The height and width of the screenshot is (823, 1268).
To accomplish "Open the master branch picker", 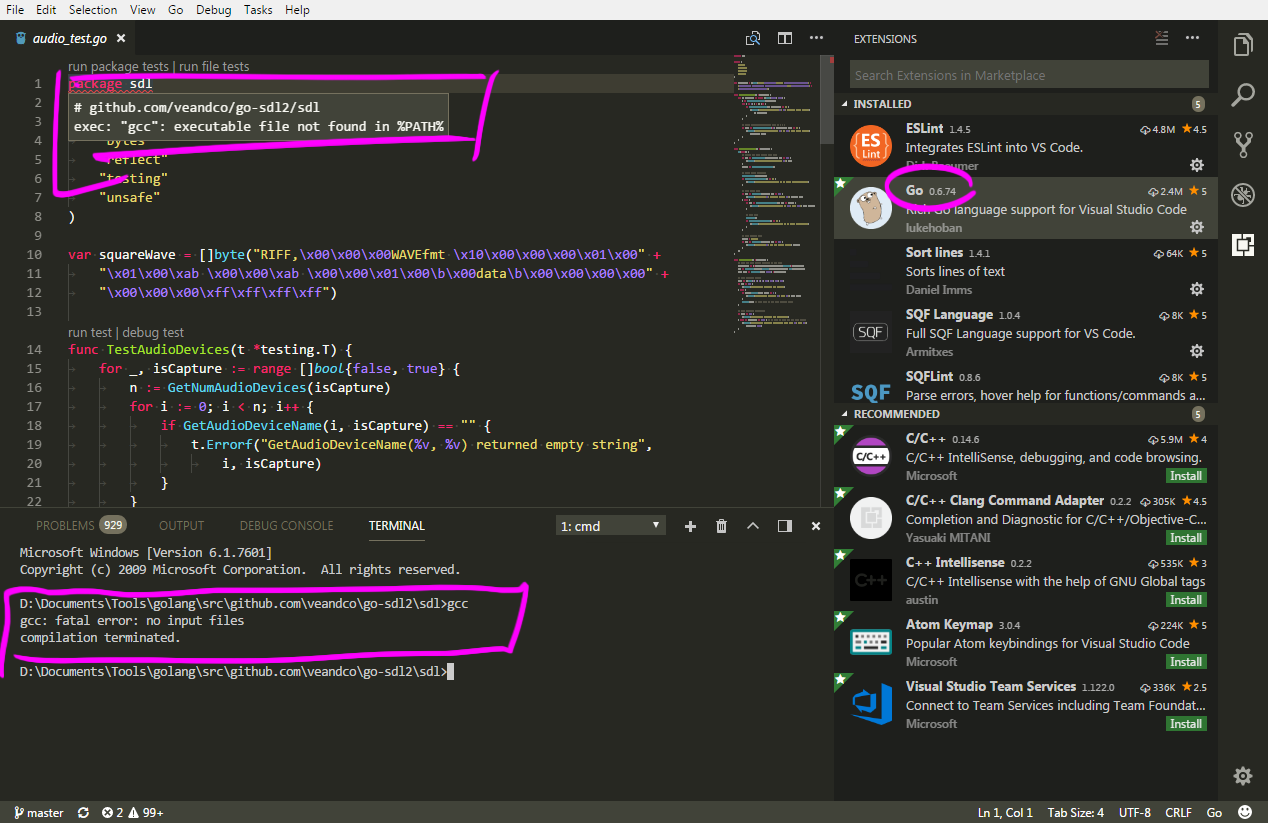I will [37, 813].
